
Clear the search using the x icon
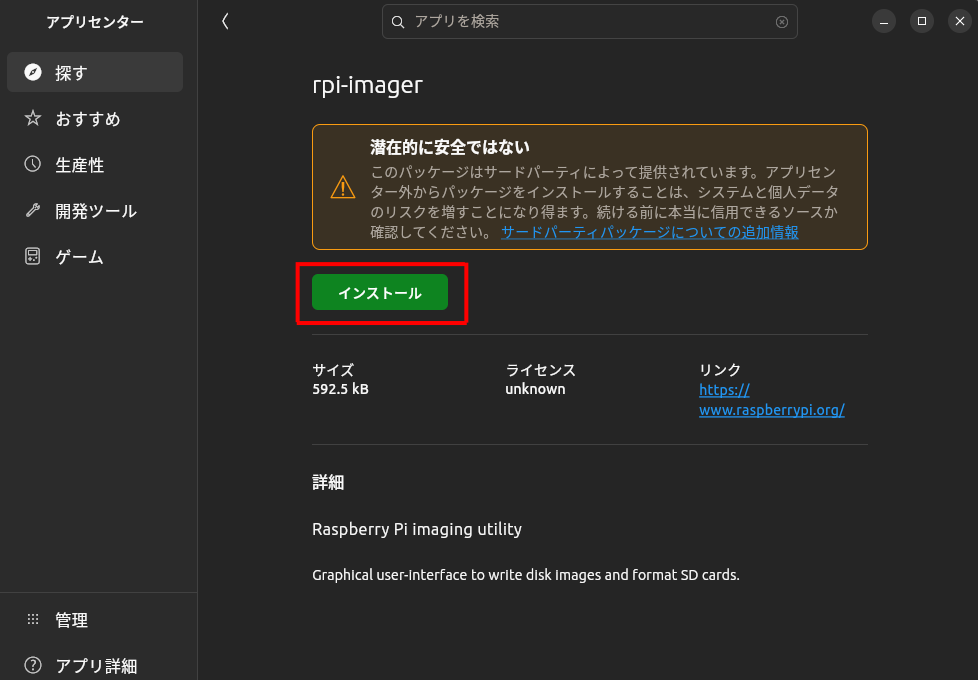pos(781,21)
